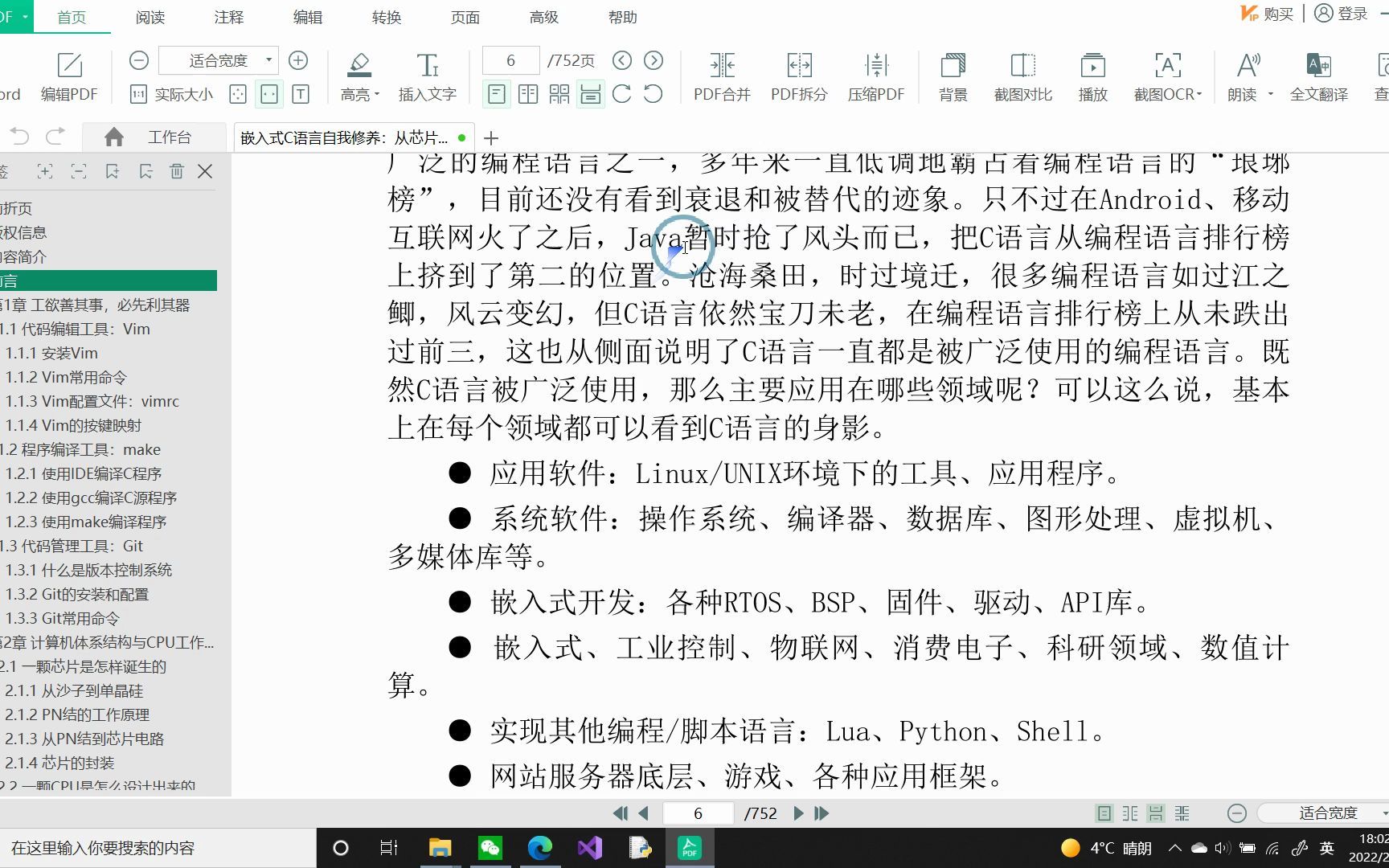
Task: Set view to 实际大小 (actual size)
Action: coord(171,94)
